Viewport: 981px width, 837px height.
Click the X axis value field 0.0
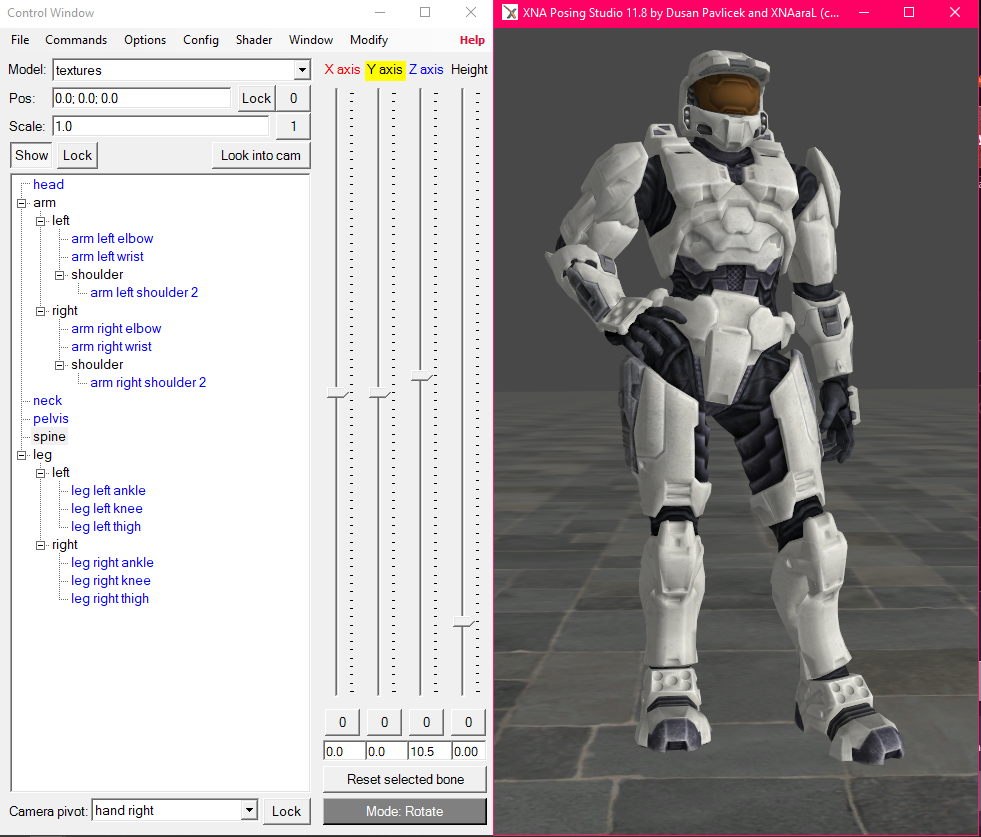[x=344, y=751]
